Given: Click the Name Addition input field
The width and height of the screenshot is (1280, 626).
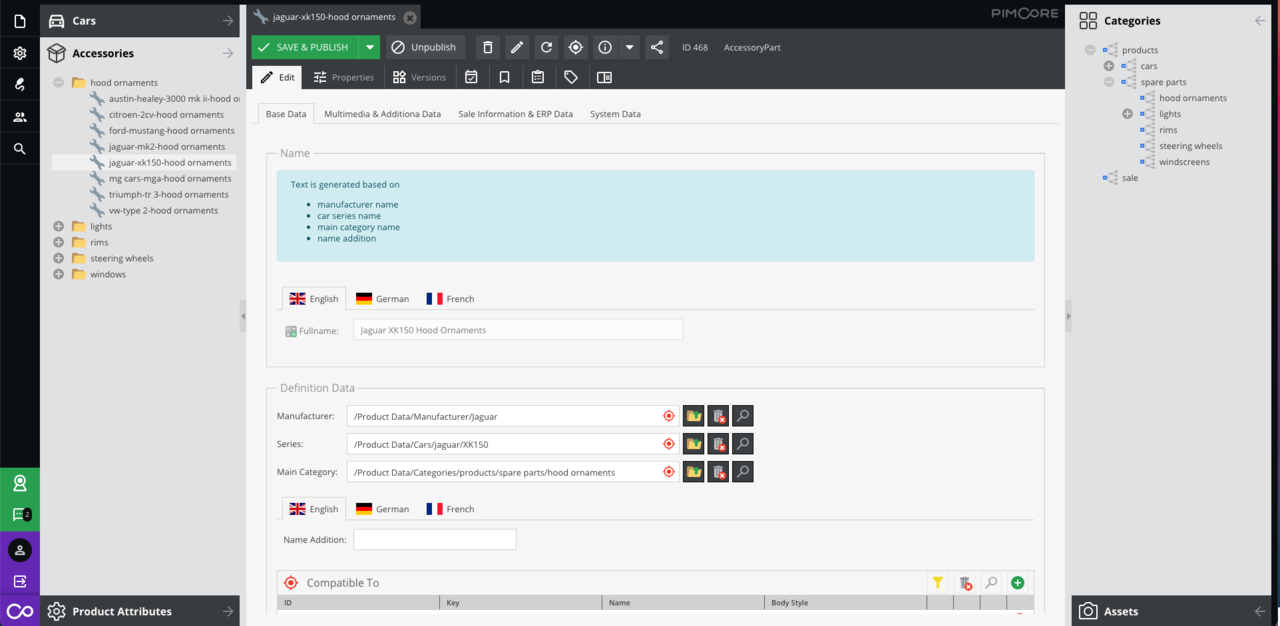Looking at the screenshot, I should [x=435, y=540].
